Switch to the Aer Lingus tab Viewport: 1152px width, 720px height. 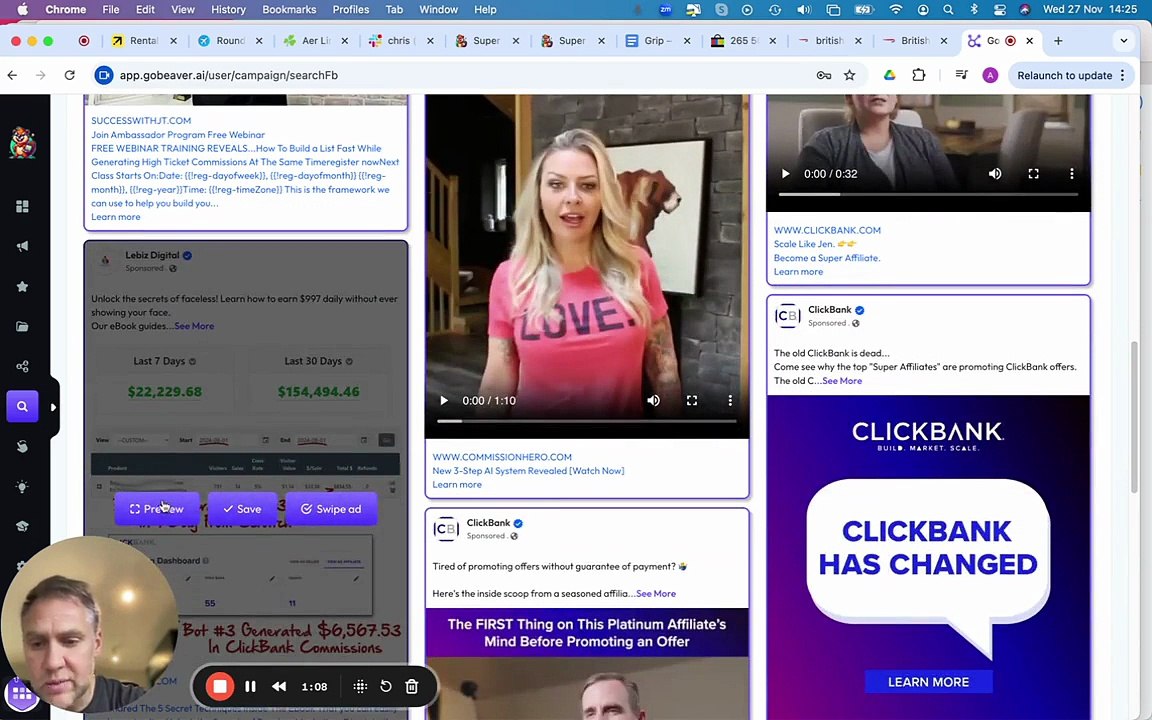316,40
